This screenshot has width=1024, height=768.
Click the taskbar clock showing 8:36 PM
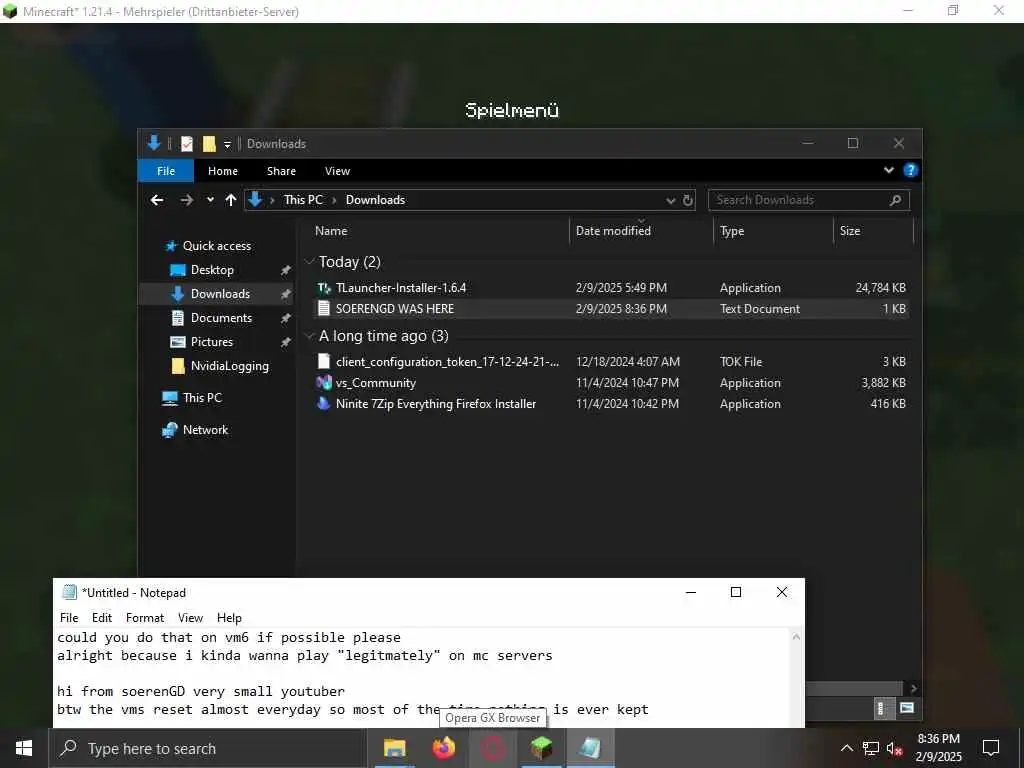(x=938, y=748)
